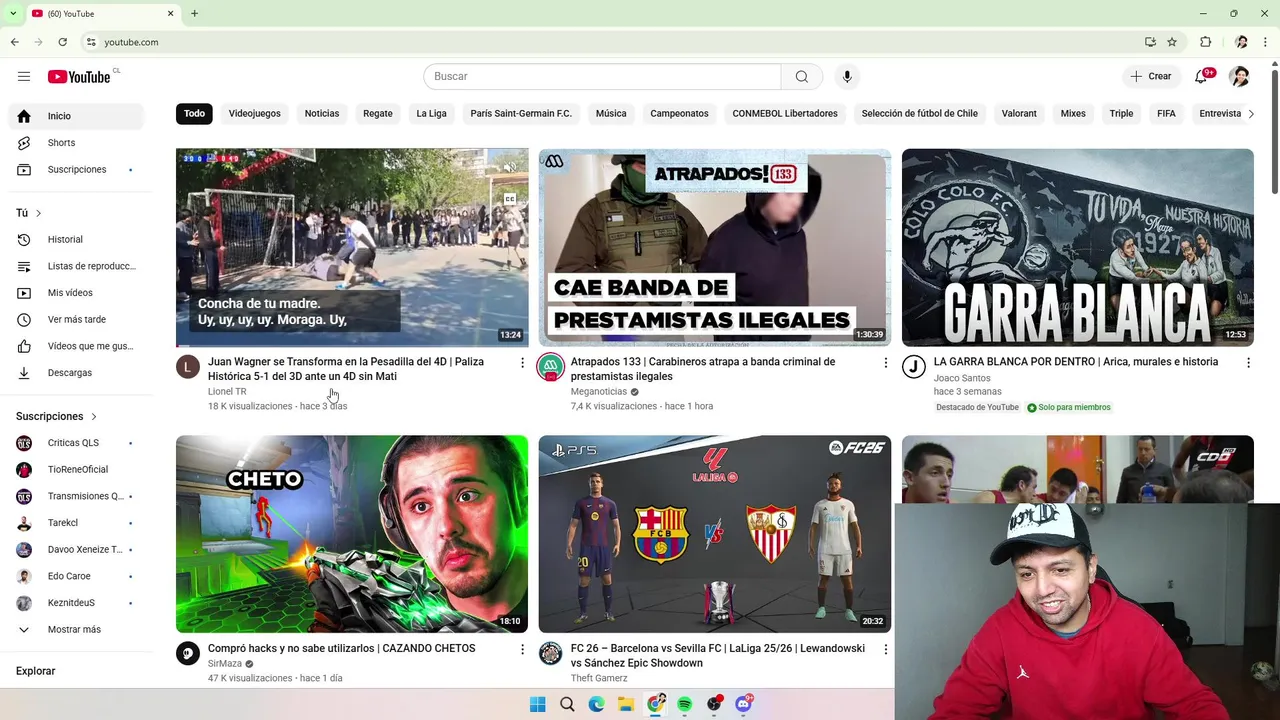Expand Mostrar más subscriptions
Viewport: 1280px width, 720px height.
(75, 630)
